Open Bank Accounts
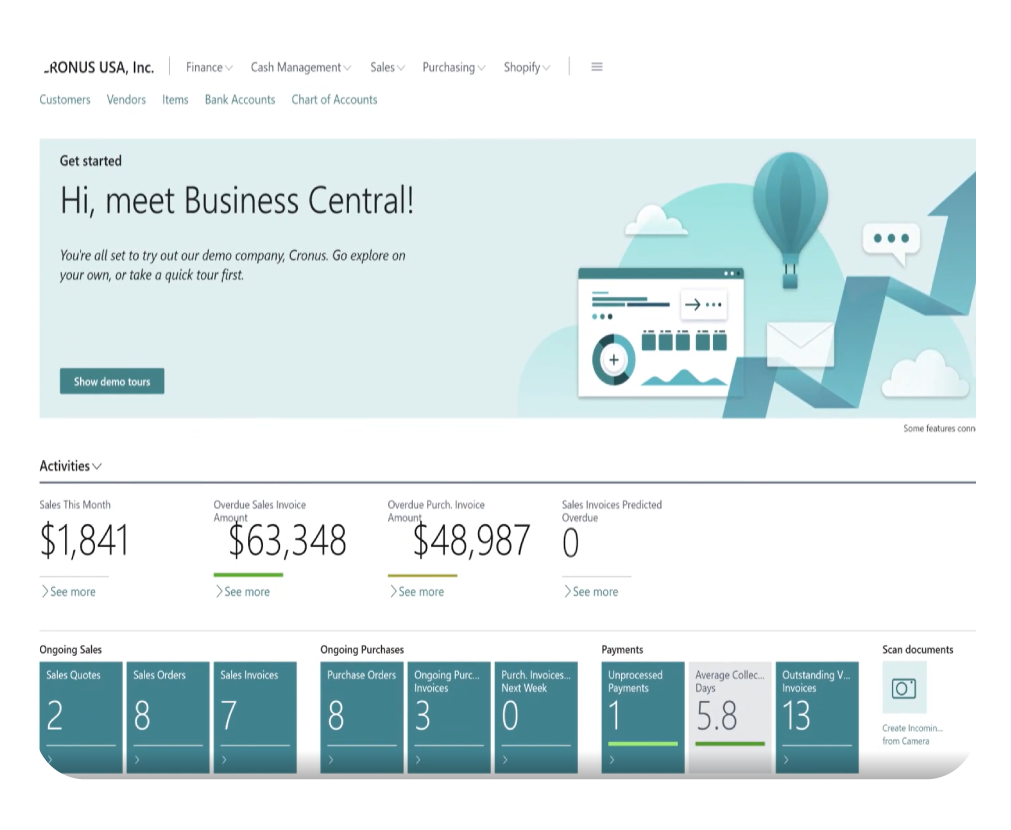The height and width of the screenshot is (830, 1011). click(240, 100)
